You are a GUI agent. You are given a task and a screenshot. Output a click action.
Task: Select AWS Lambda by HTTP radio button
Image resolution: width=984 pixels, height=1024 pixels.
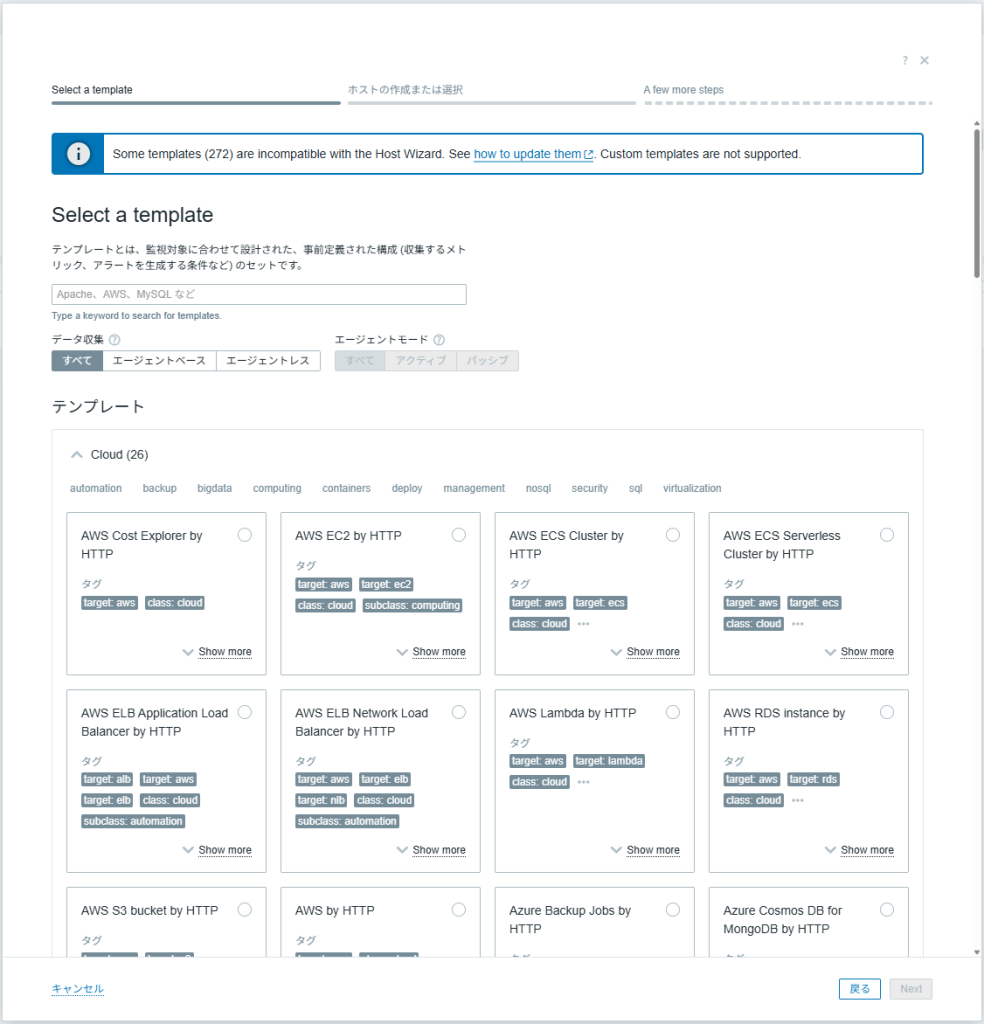click(673, 712)
